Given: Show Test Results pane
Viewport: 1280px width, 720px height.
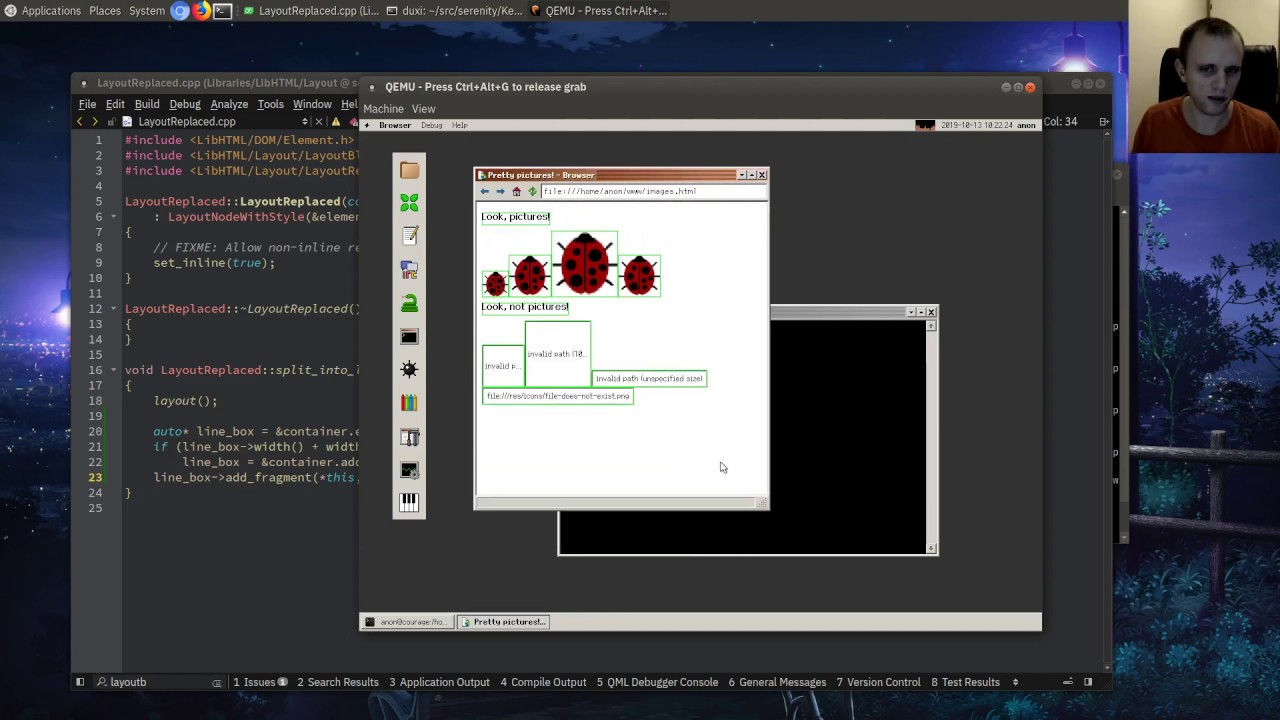Looking at the screenshot, I should point(965,682).
